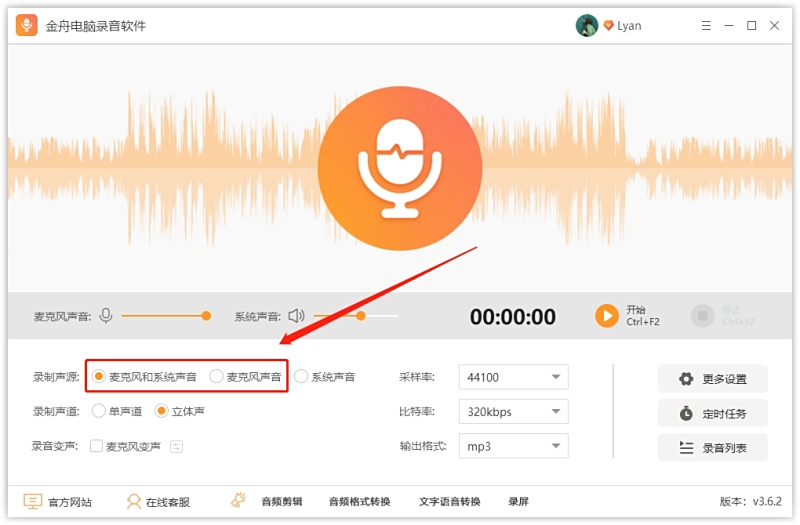
Task: Mute system sound via the speaker icon
Action: click(296, 316)
